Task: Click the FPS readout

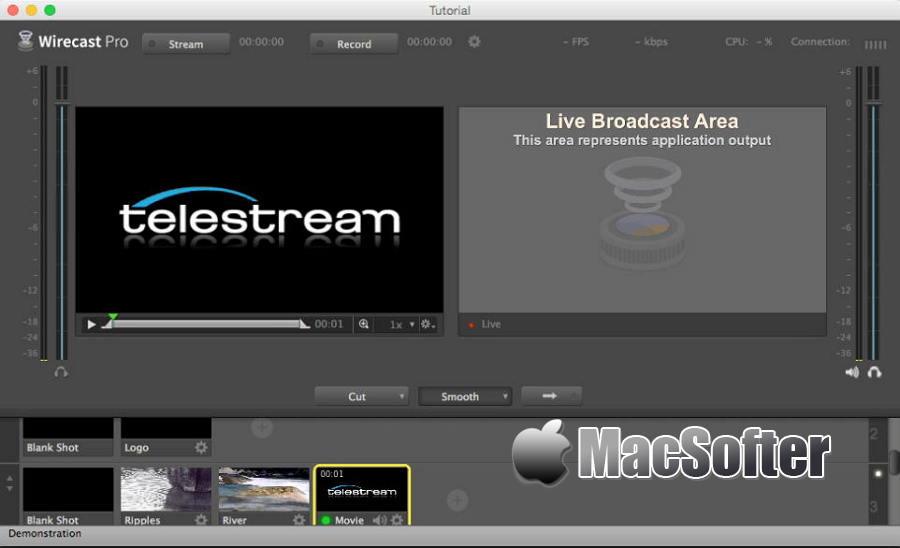Action: (x=576, y=42)
